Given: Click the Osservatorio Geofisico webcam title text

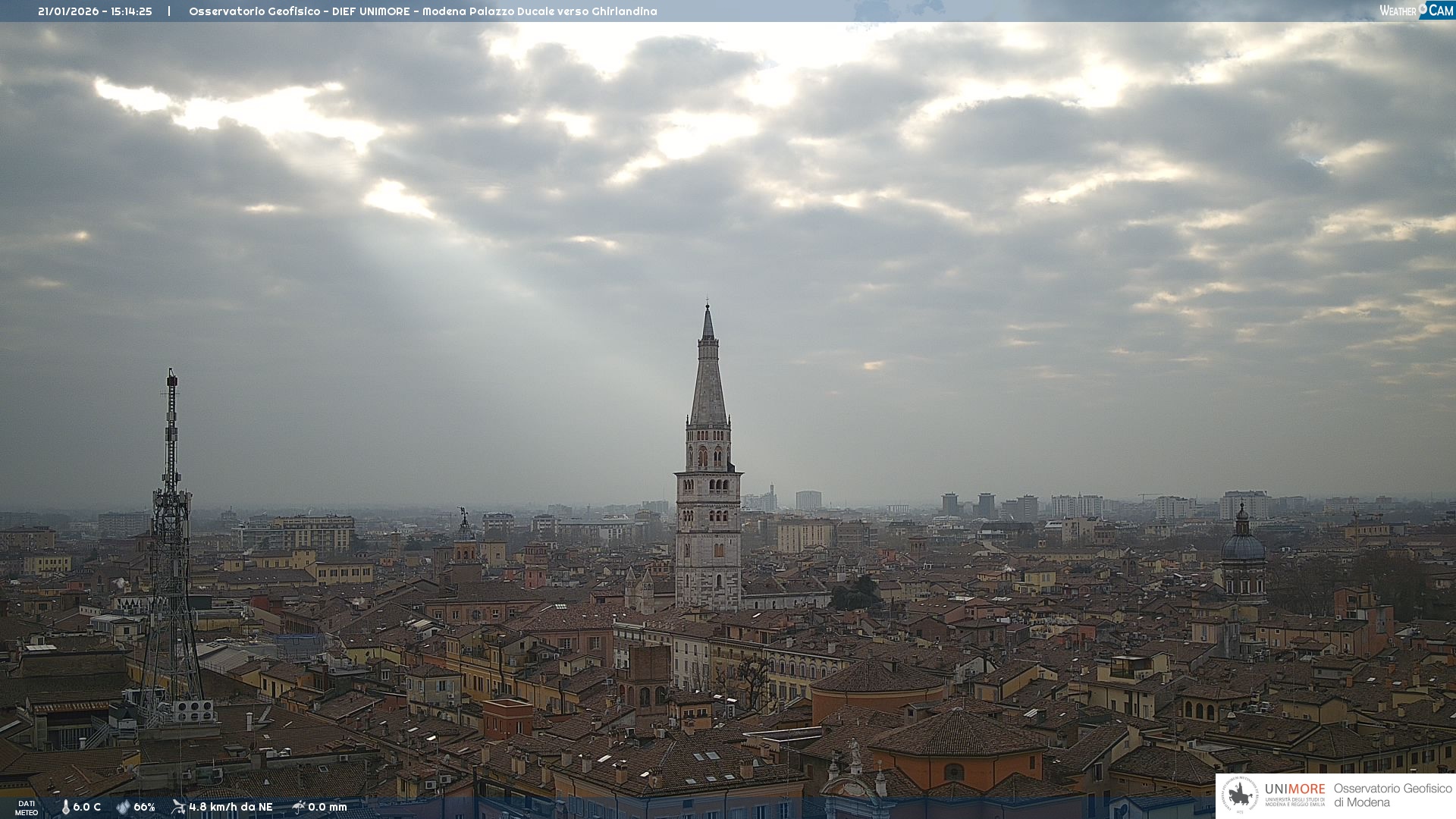Looking at the screenshot, I should click(422, 11).
